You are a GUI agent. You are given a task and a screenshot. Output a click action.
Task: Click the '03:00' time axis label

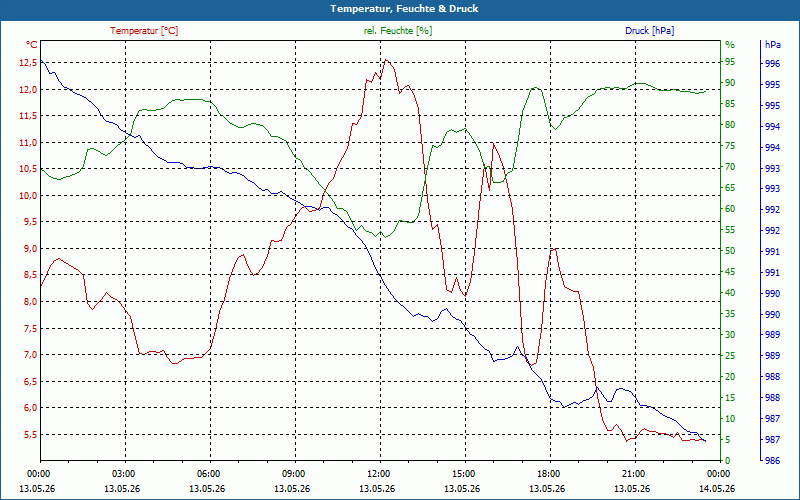coord(123,474)
